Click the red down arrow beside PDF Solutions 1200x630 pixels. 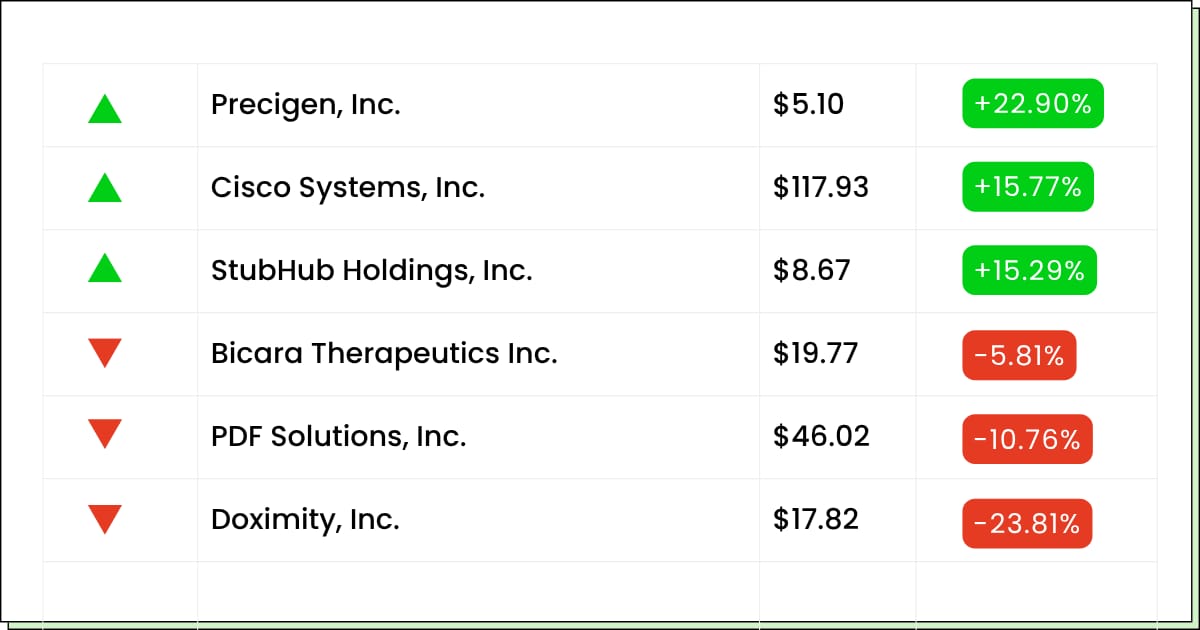[x=105, y=434]
